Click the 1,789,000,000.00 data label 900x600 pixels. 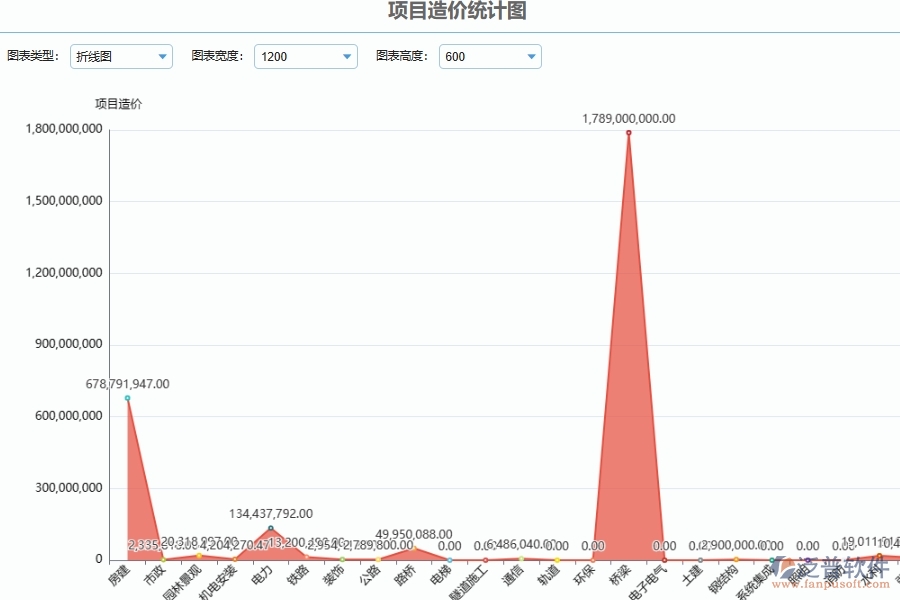[629, 118]
